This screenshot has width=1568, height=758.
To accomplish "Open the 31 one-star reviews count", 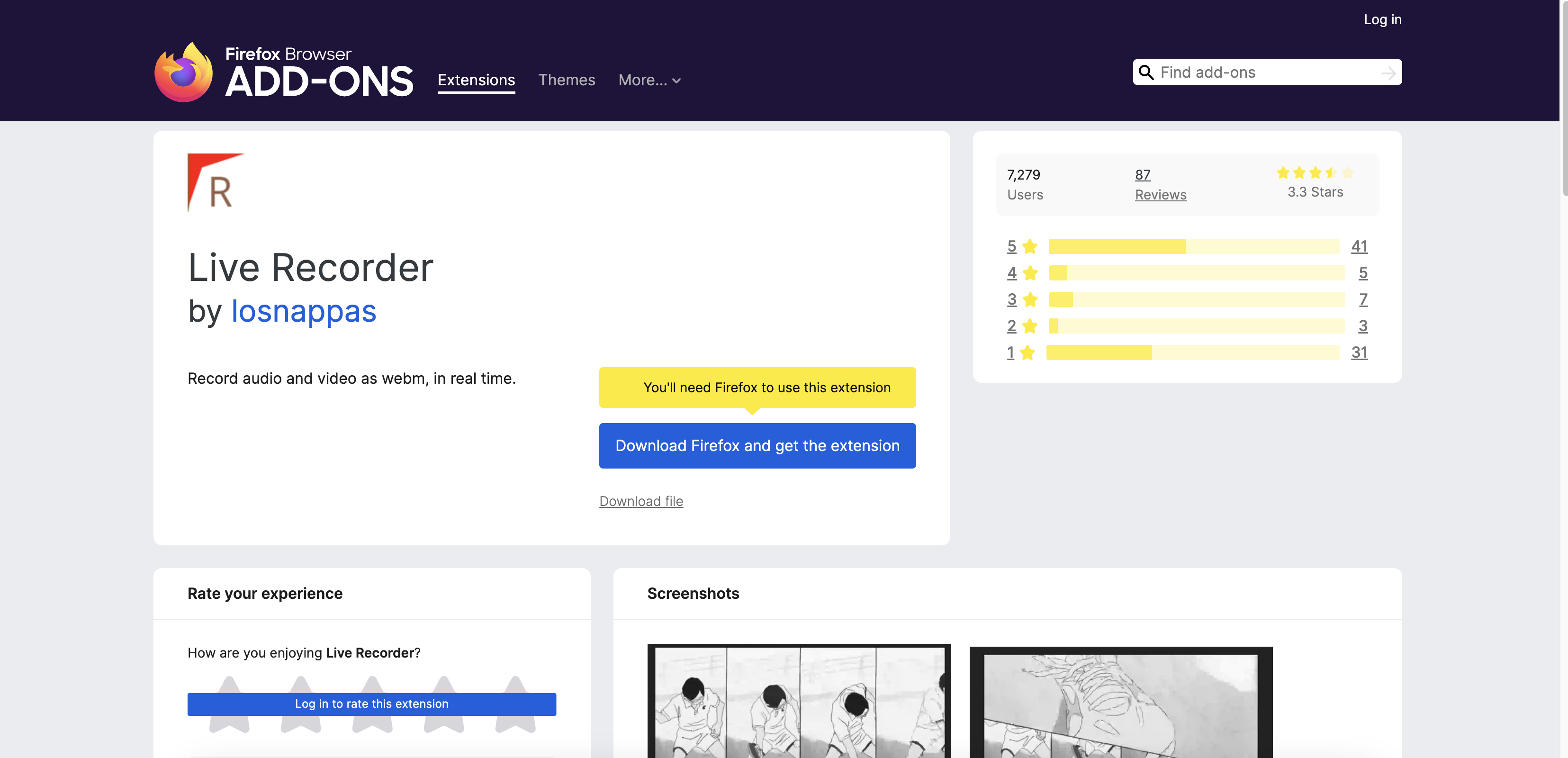I will pos(1359,352).
